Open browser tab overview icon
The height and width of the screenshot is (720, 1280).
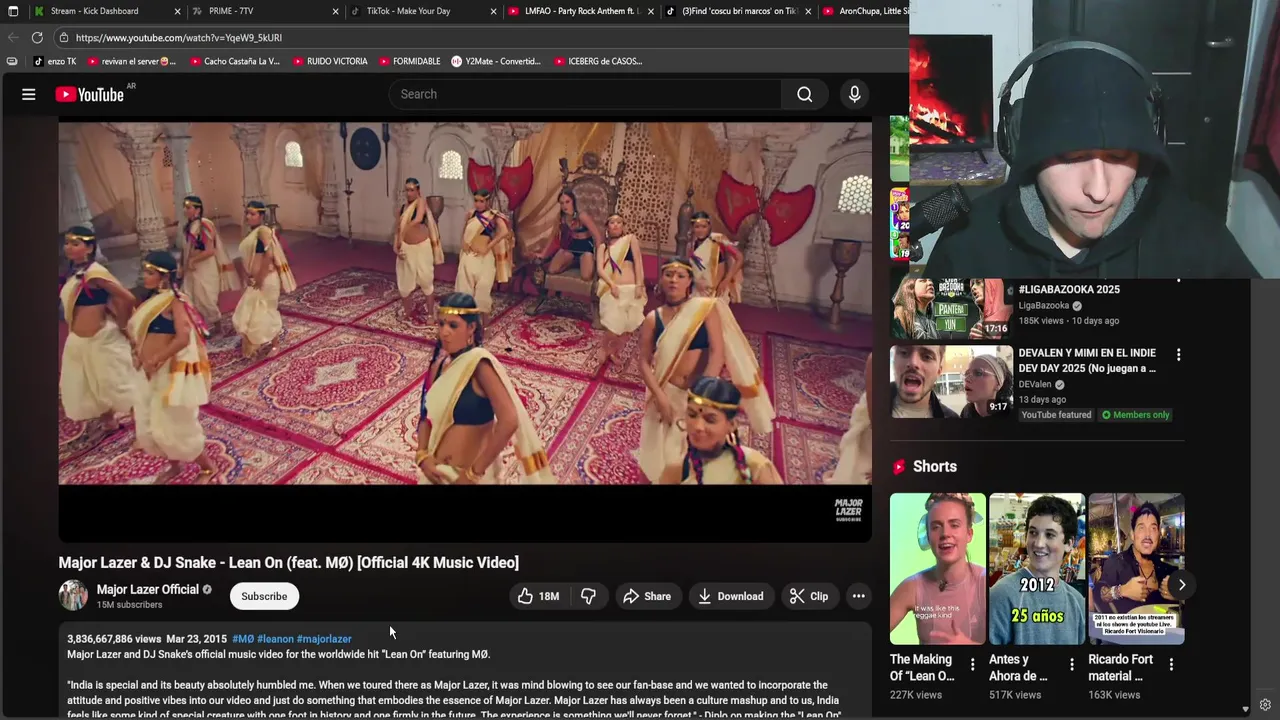click(x=13, y=11)
